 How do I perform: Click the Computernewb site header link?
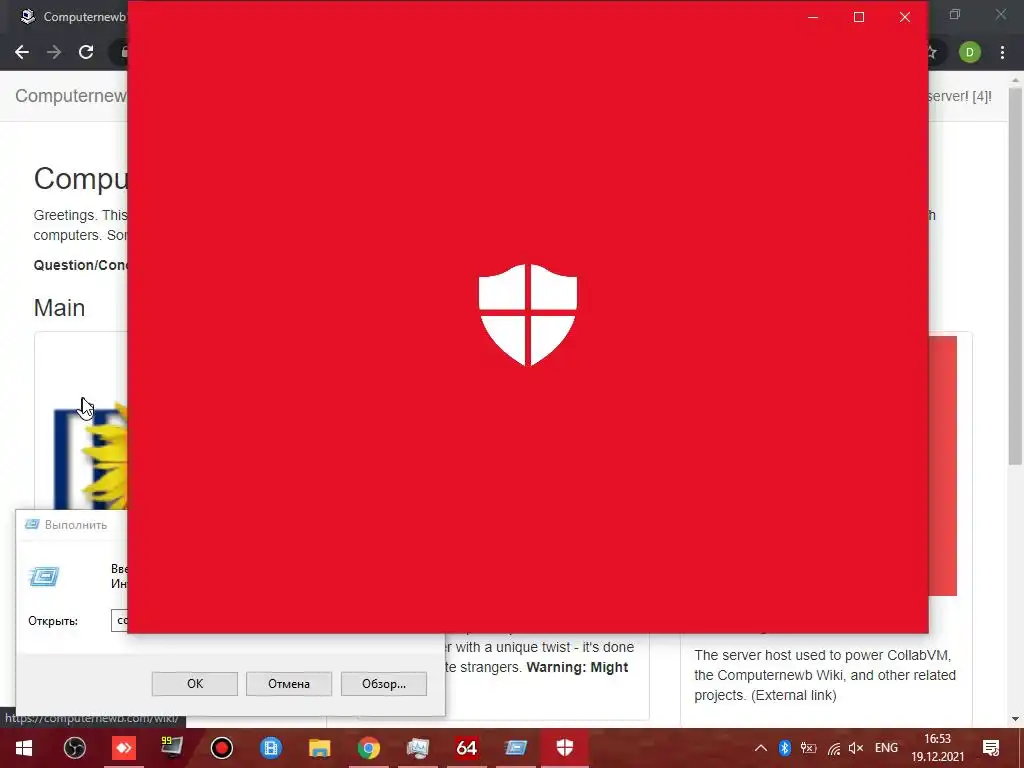coord(71,96)
